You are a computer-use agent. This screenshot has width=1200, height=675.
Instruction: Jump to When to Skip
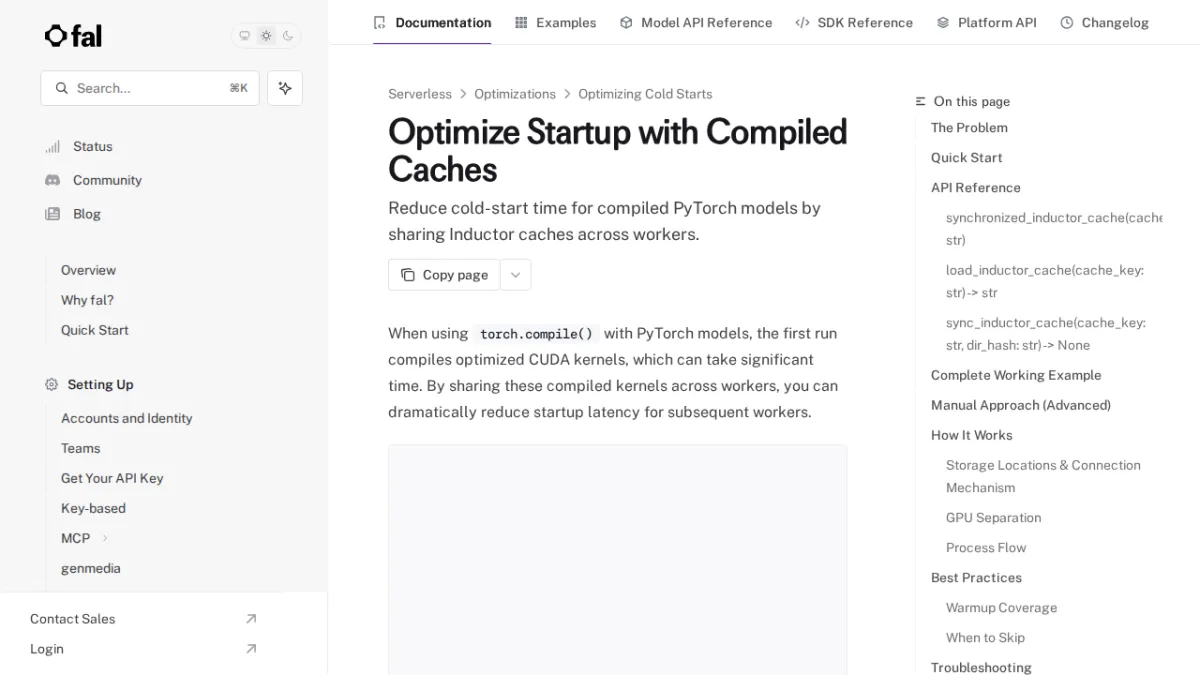pyautogui.click(x=985, y=638)
